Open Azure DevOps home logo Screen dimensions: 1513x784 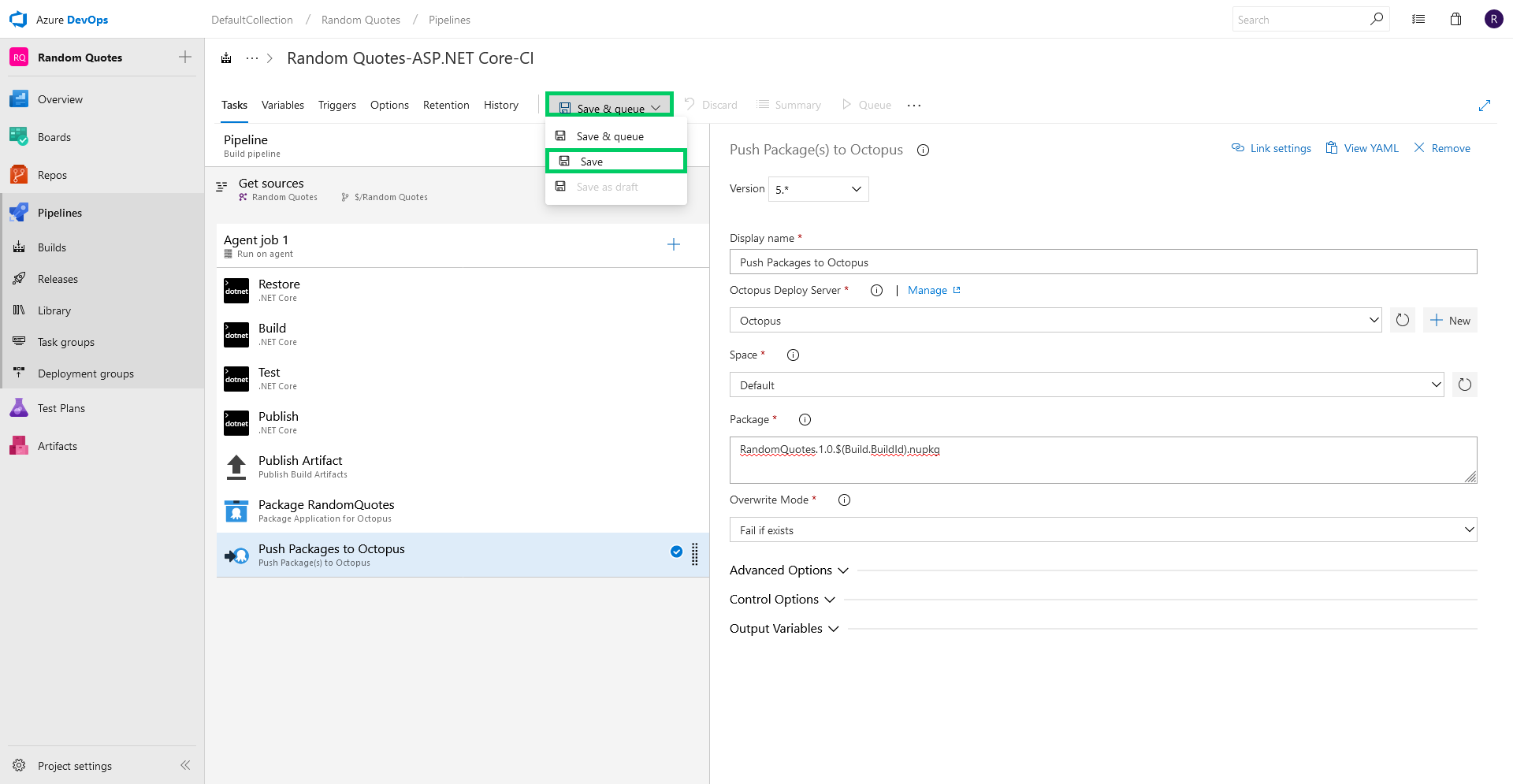(18, 20)
